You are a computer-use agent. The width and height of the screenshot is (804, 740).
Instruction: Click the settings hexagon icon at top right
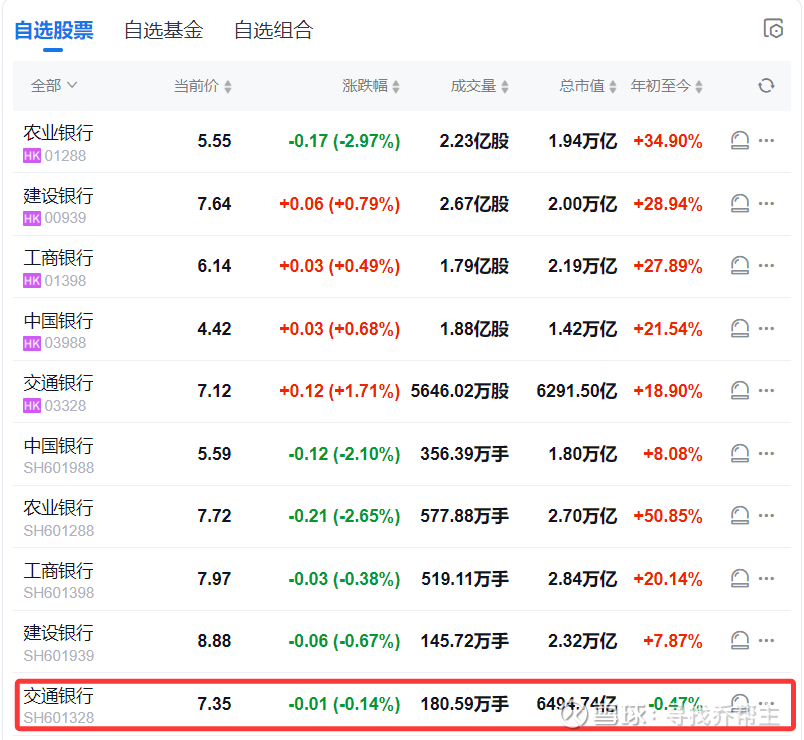tap(773, 29)
